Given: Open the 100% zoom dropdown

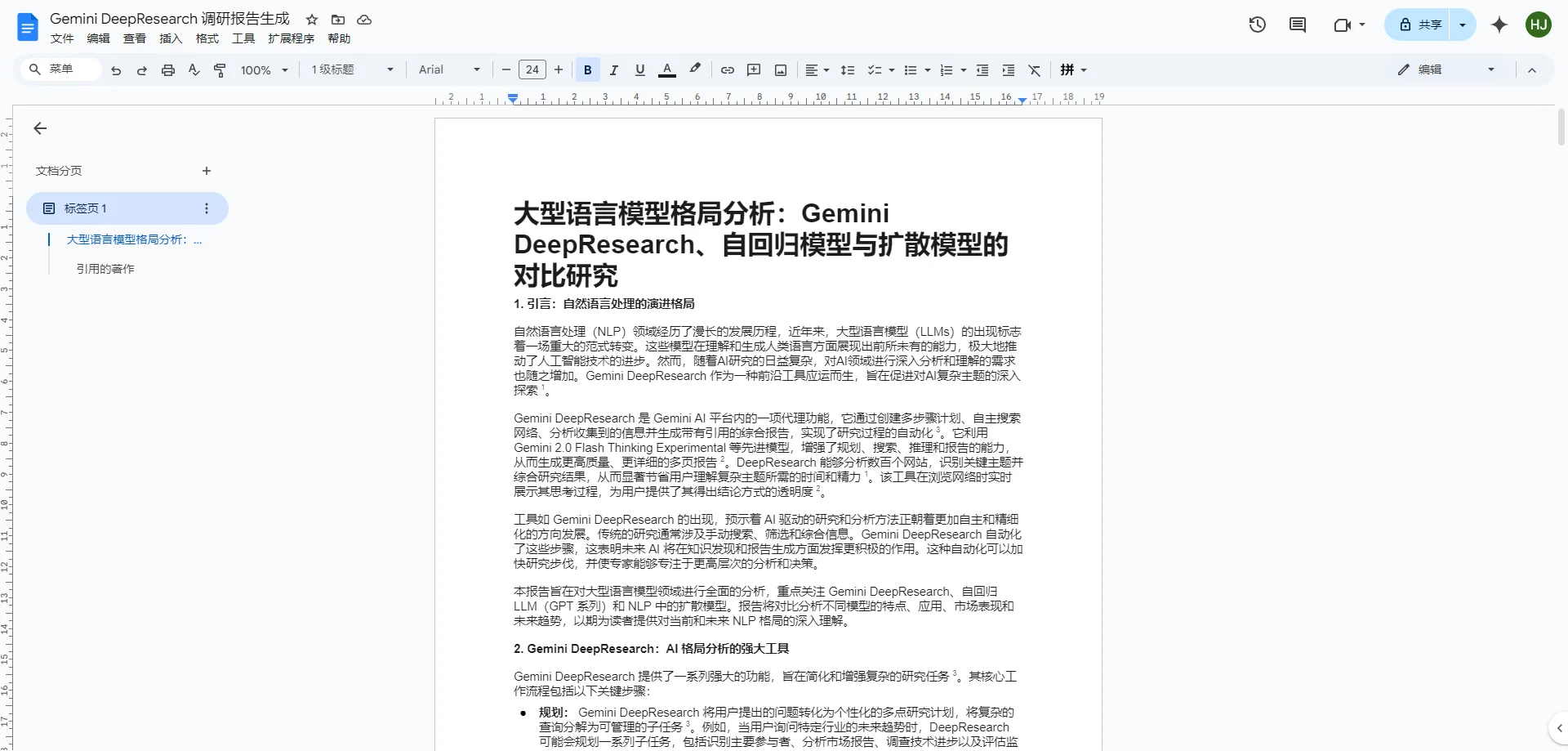Looking at the screenshot, I should click(x=265, y=70).
